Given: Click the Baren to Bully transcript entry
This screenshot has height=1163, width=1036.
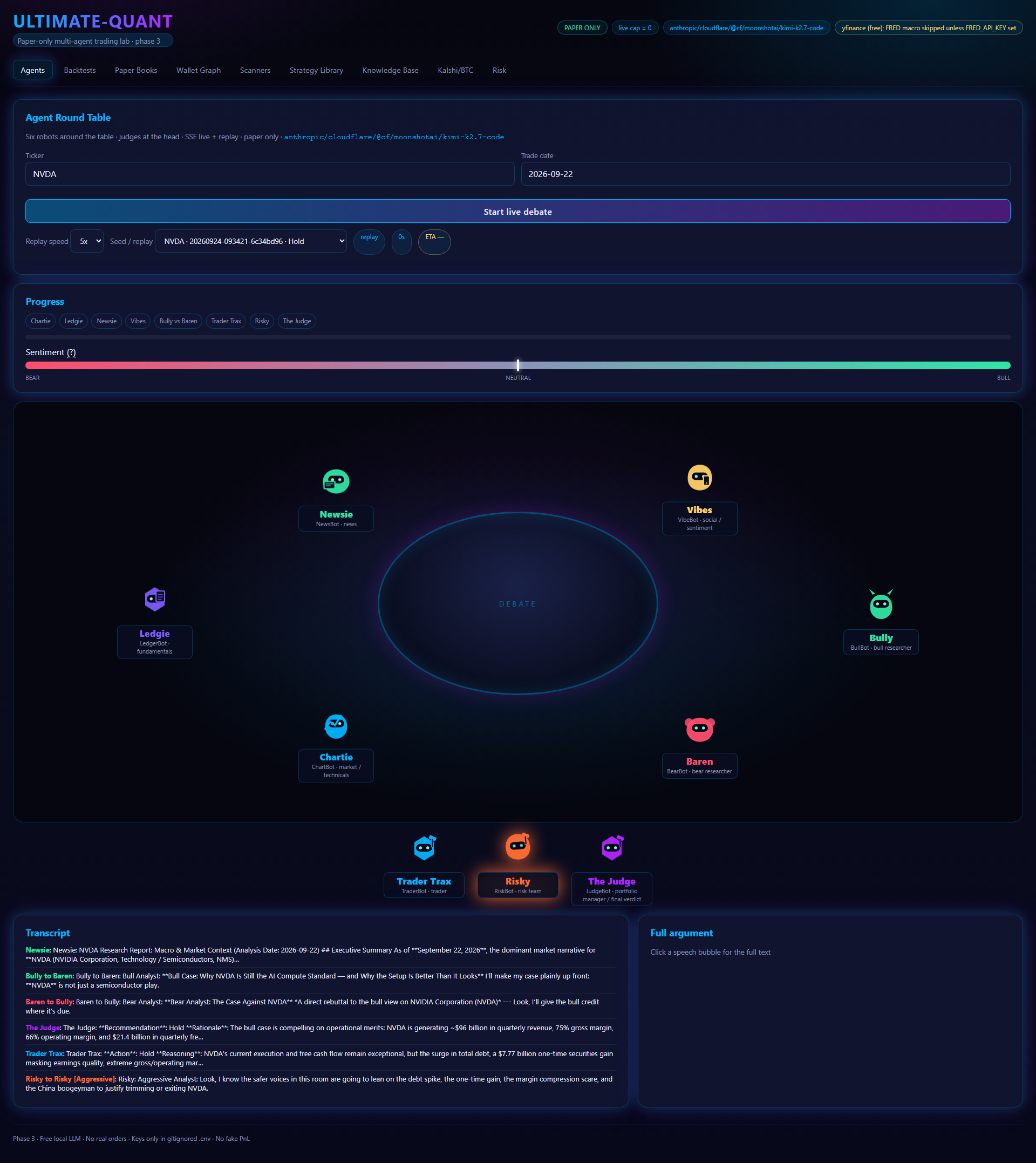Looking at the screenshot, I should [321, 1006].
